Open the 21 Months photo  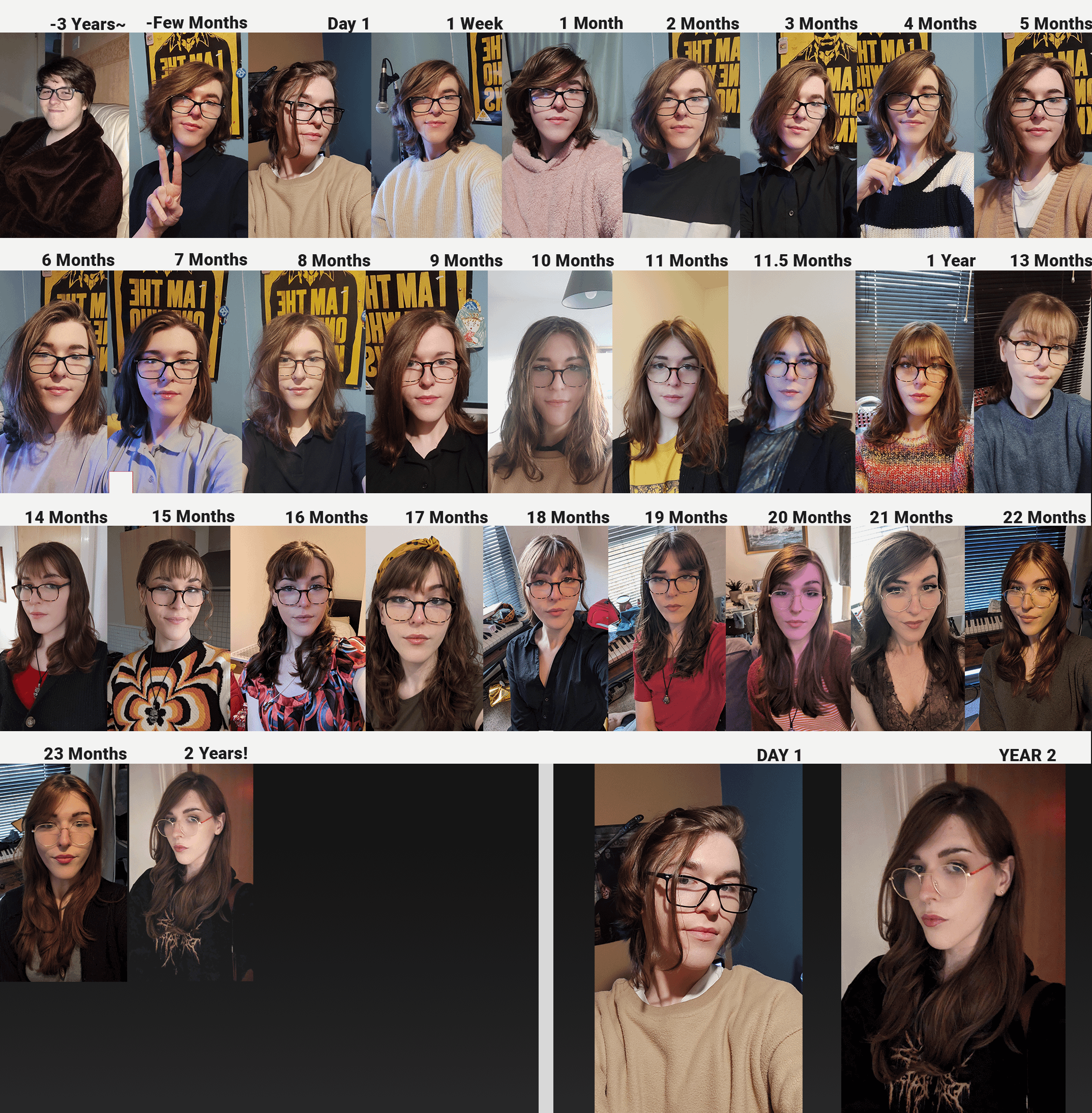pos(908,628)
